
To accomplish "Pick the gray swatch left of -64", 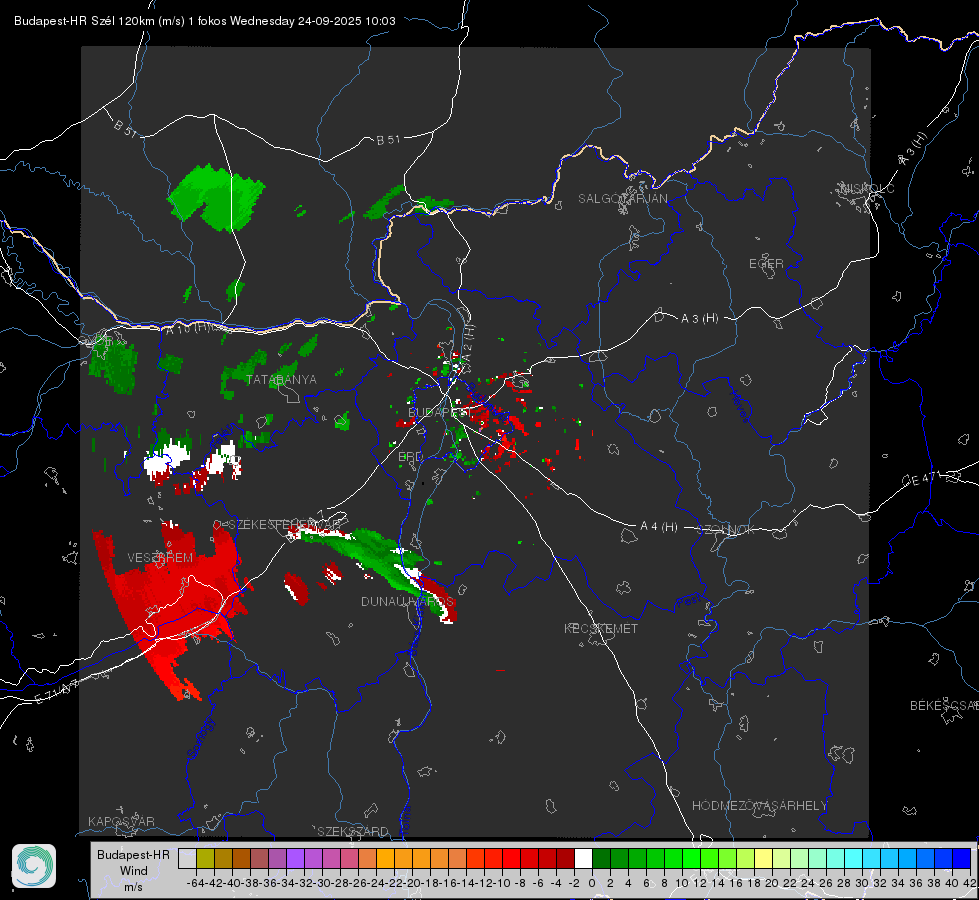I will click(x=187, y=858).
